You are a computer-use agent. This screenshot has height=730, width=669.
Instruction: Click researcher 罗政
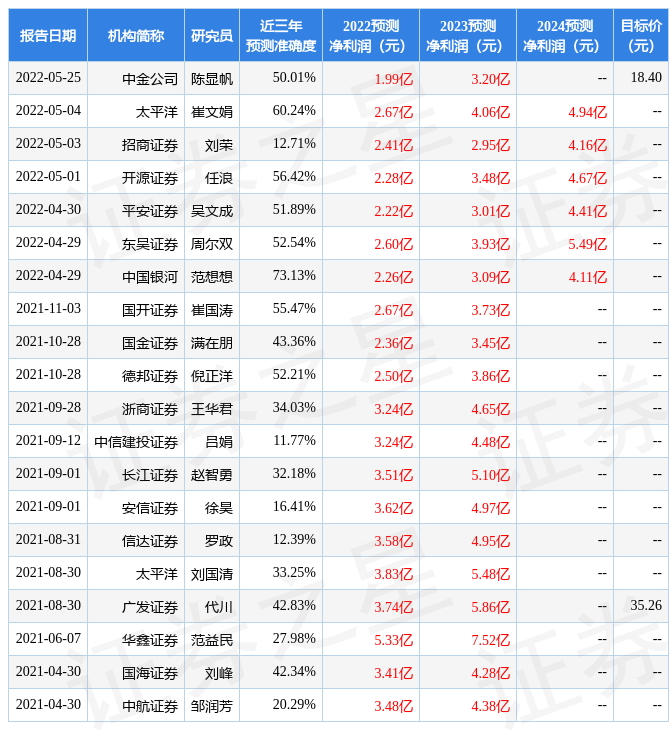(219, 541)
